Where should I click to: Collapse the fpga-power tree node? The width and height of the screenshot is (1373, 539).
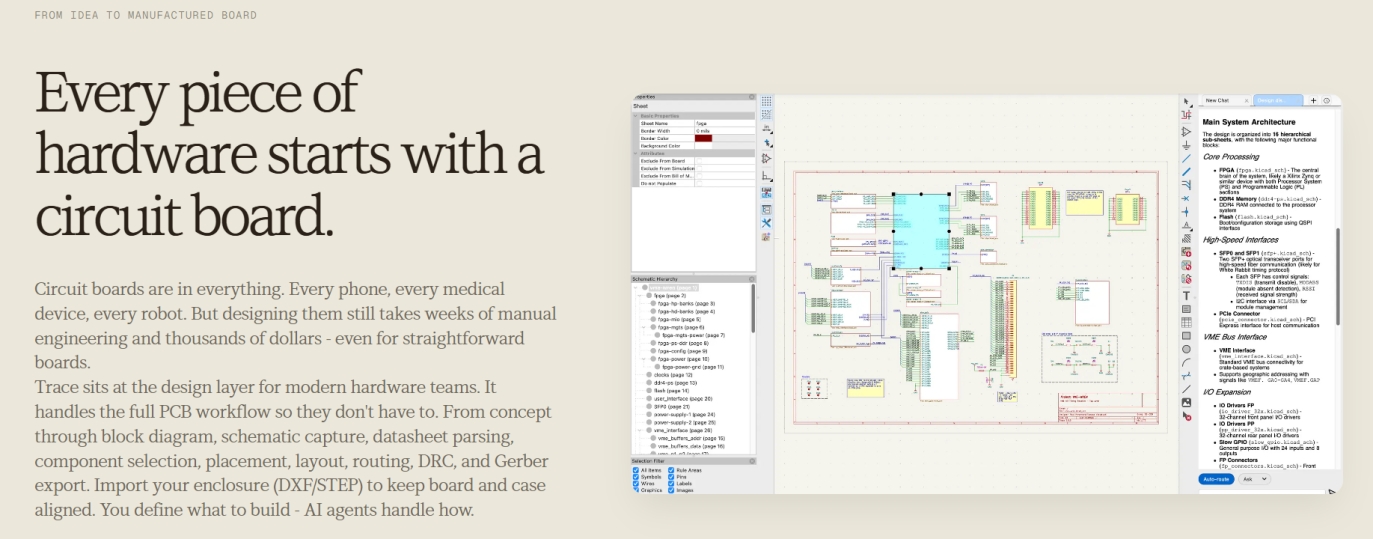click(x=645, y=359)
